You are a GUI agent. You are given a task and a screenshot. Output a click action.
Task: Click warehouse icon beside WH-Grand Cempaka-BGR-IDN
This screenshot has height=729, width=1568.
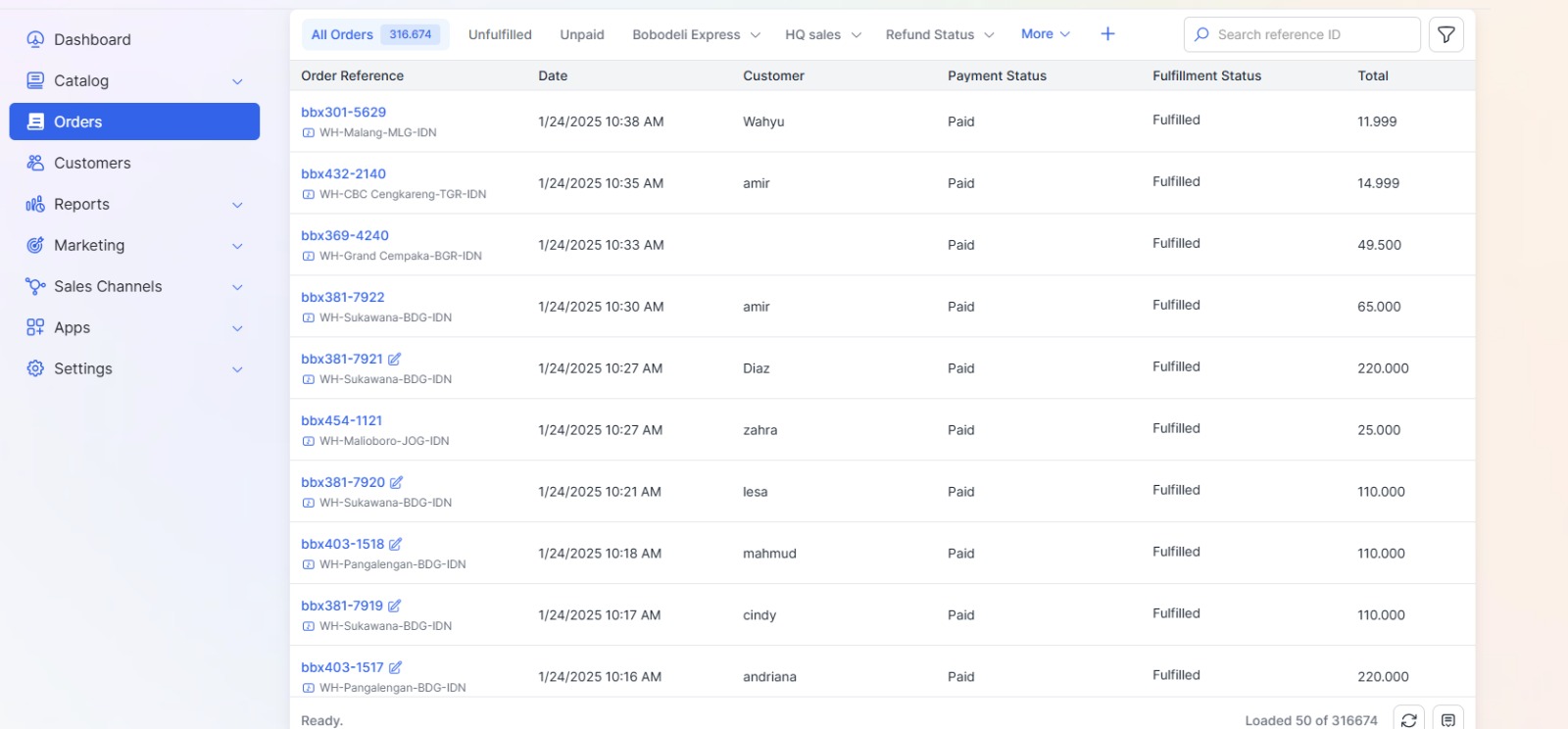[x=308, y=256]
